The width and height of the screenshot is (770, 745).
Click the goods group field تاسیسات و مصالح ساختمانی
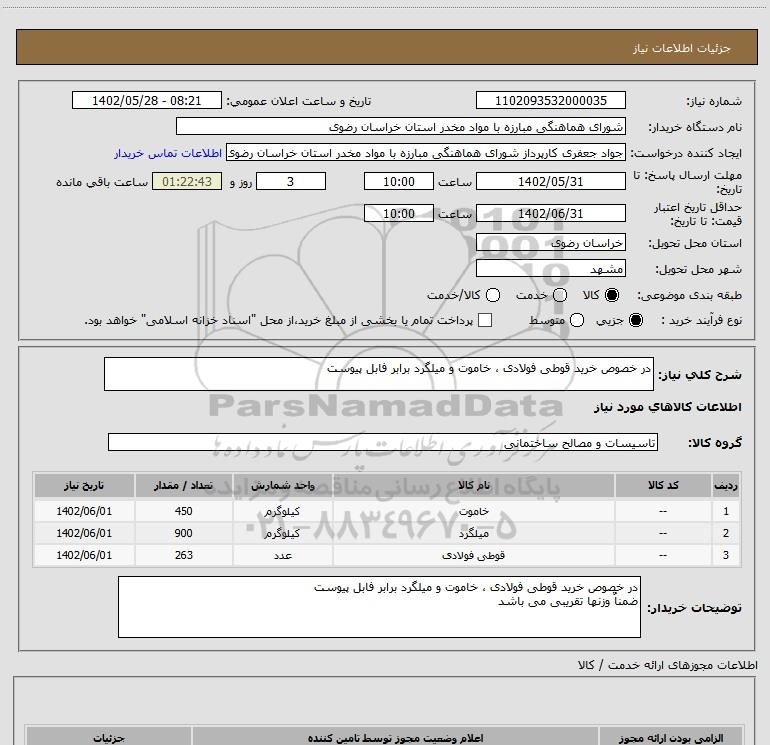pyautogui.click(x=383, y=442)
